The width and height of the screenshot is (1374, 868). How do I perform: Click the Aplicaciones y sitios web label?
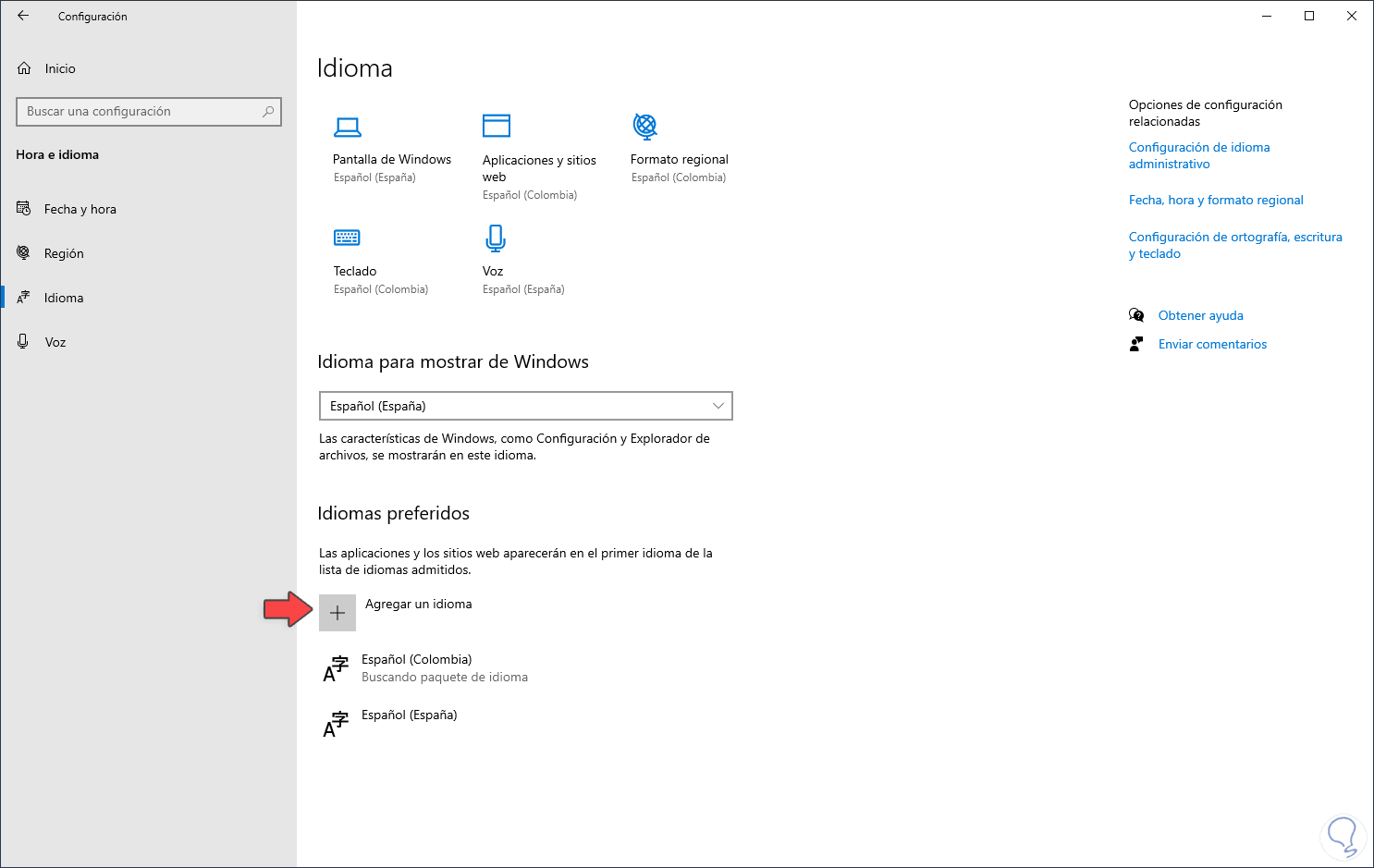pos(539,168)
